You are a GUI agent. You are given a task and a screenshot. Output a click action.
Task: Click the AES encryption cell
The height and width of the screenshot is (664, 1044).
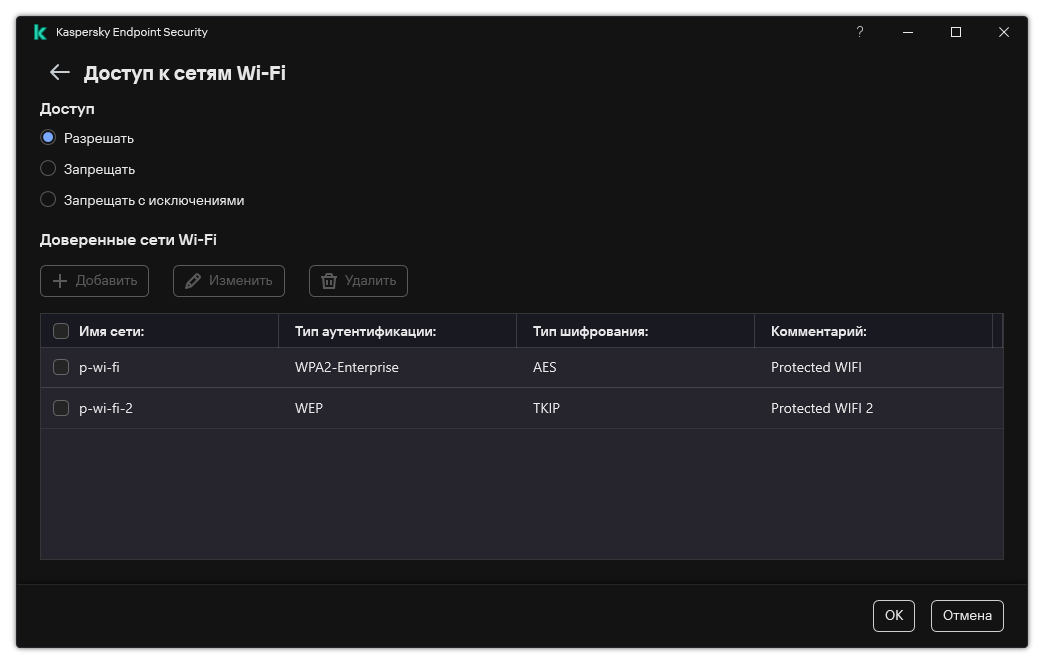point(545,367)
